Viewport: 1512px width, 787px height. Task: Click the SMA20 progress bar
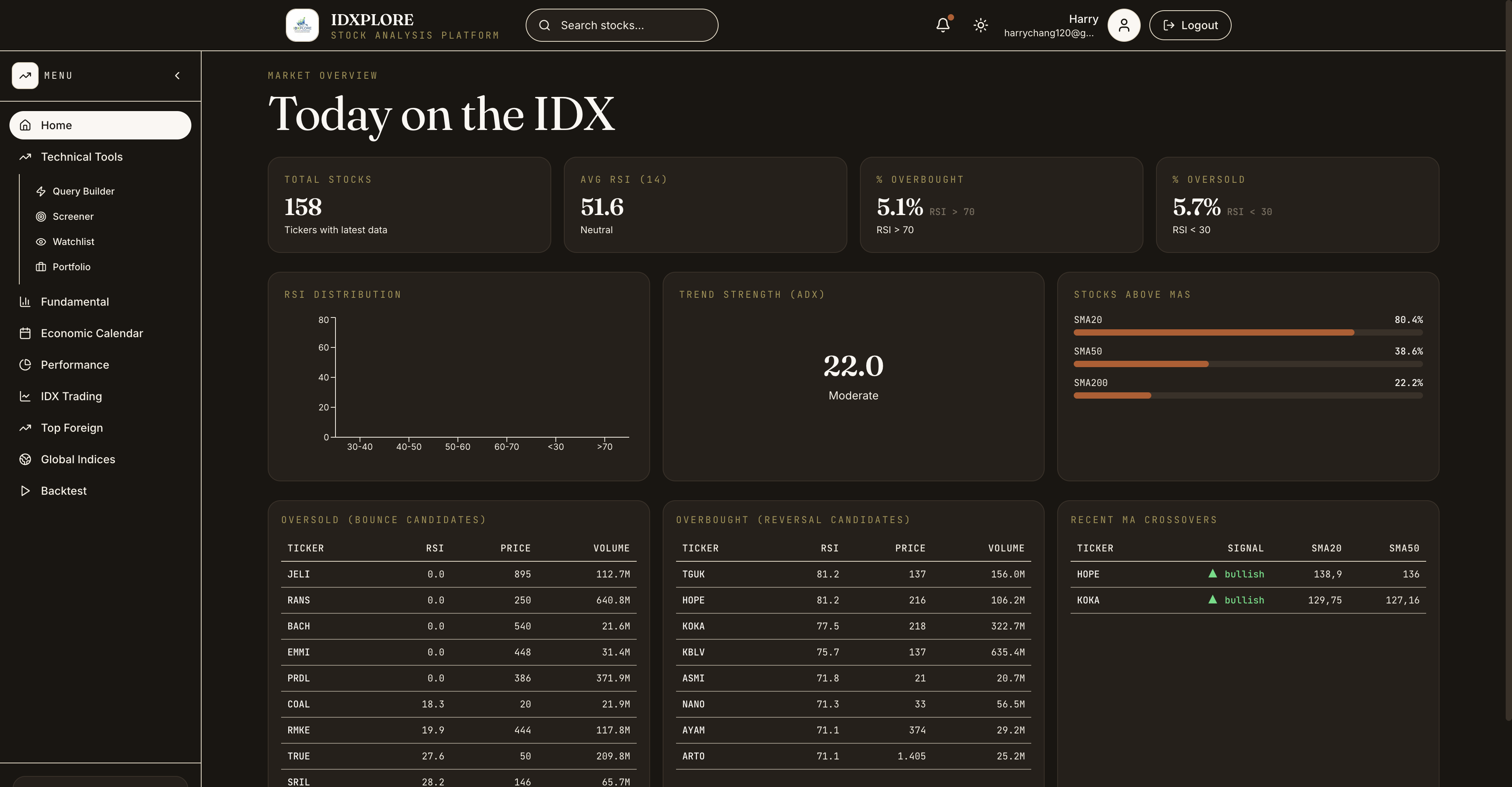pyautogui.click(x=1248, y=333)
